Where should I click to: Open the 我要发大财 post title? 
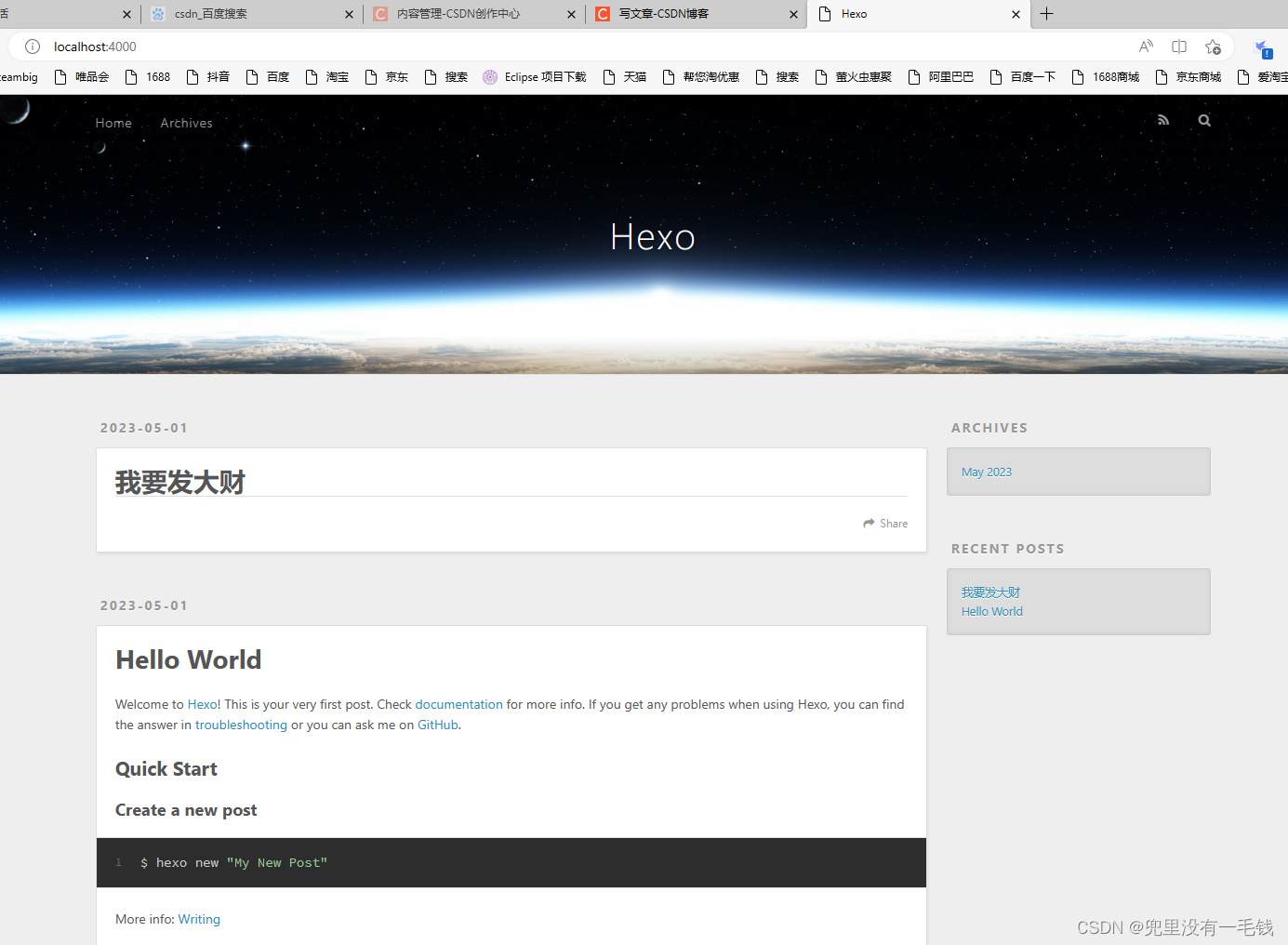(x=180, y=482)
